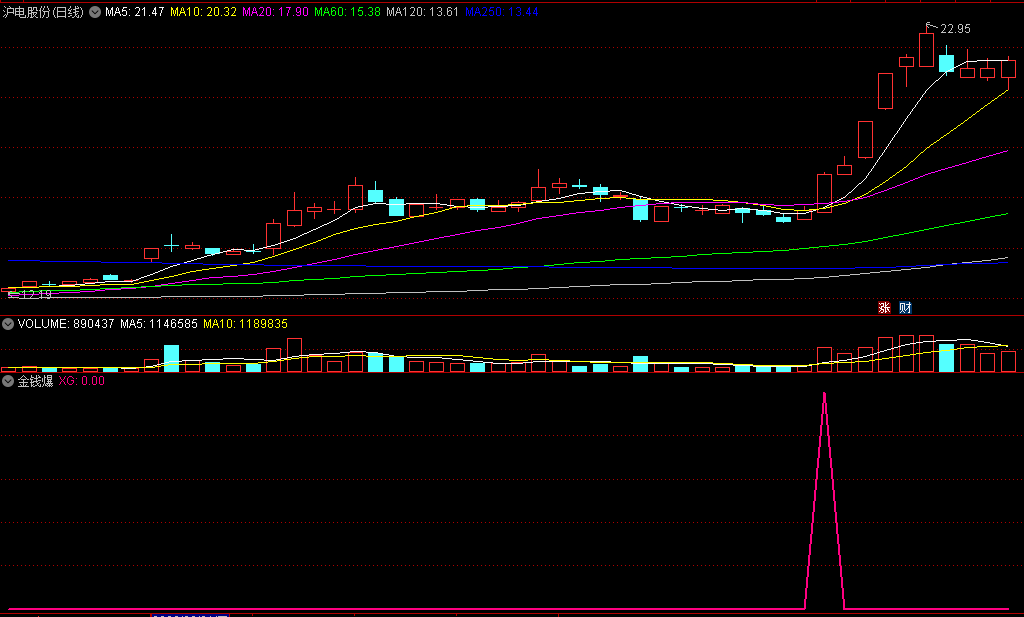Image resolution: width=1024 pixels, height=617 pixels.
Task: Click the tallest cyan volume bar on left
Action: click(172, 358)
